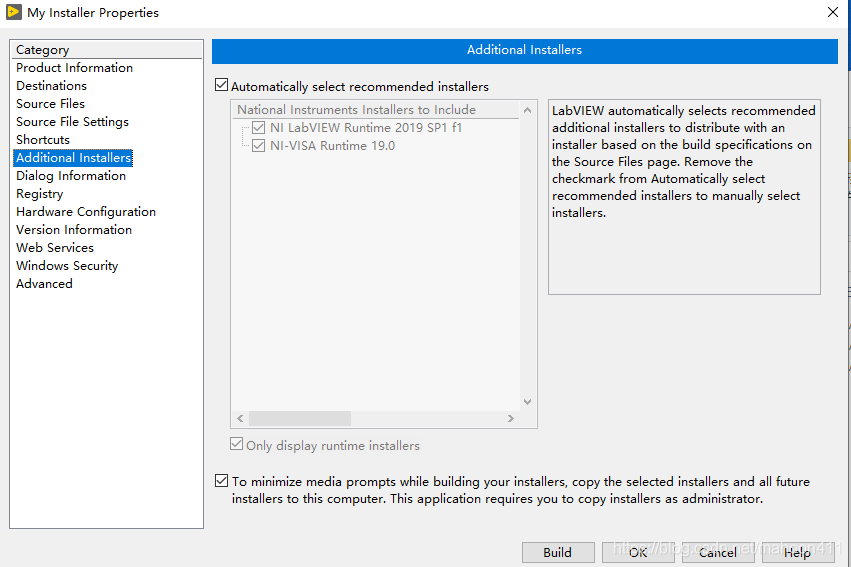Viewport: 851px width, 567px height.
Task: Open the Windows Security category
Action: click(67, 266)
